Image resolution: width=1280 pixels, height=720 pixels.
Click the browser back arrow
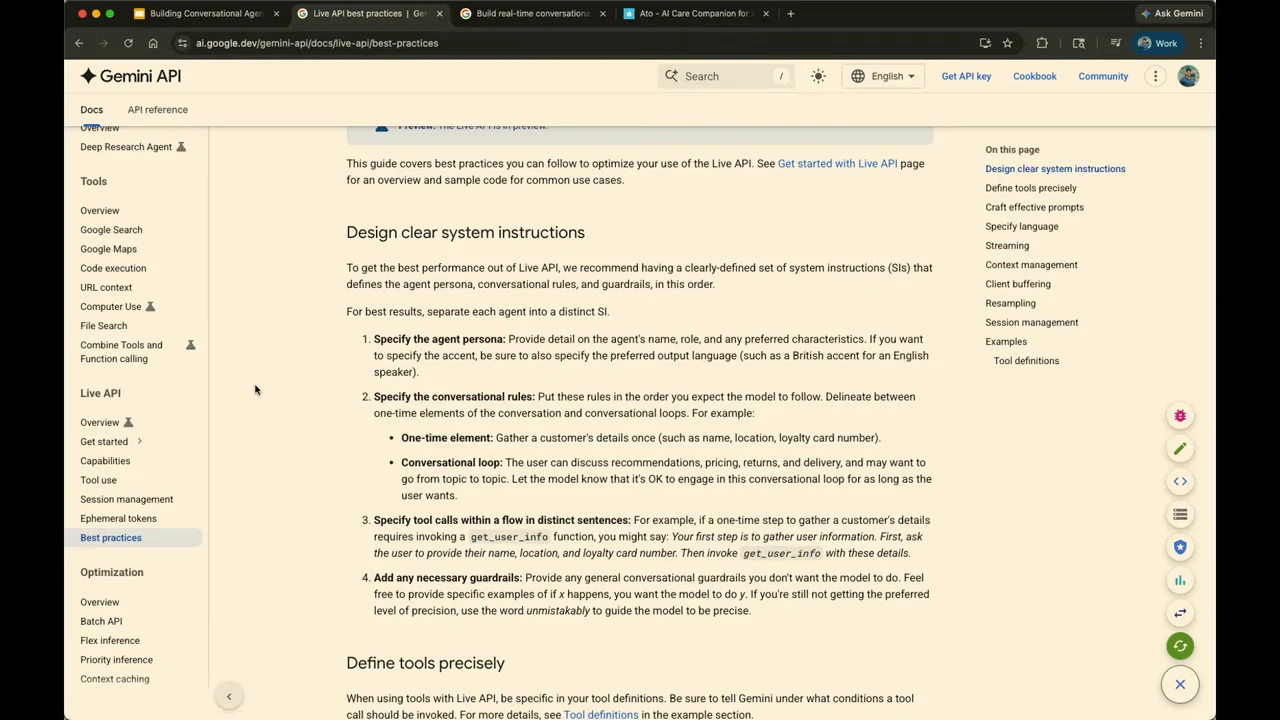coord(79,43)
